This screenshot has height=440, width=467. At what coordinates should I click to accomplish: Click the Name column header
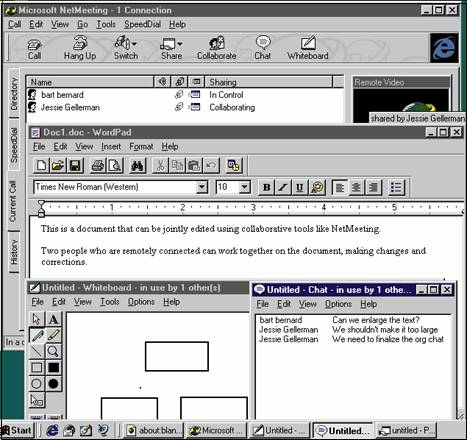pos(90,82)
